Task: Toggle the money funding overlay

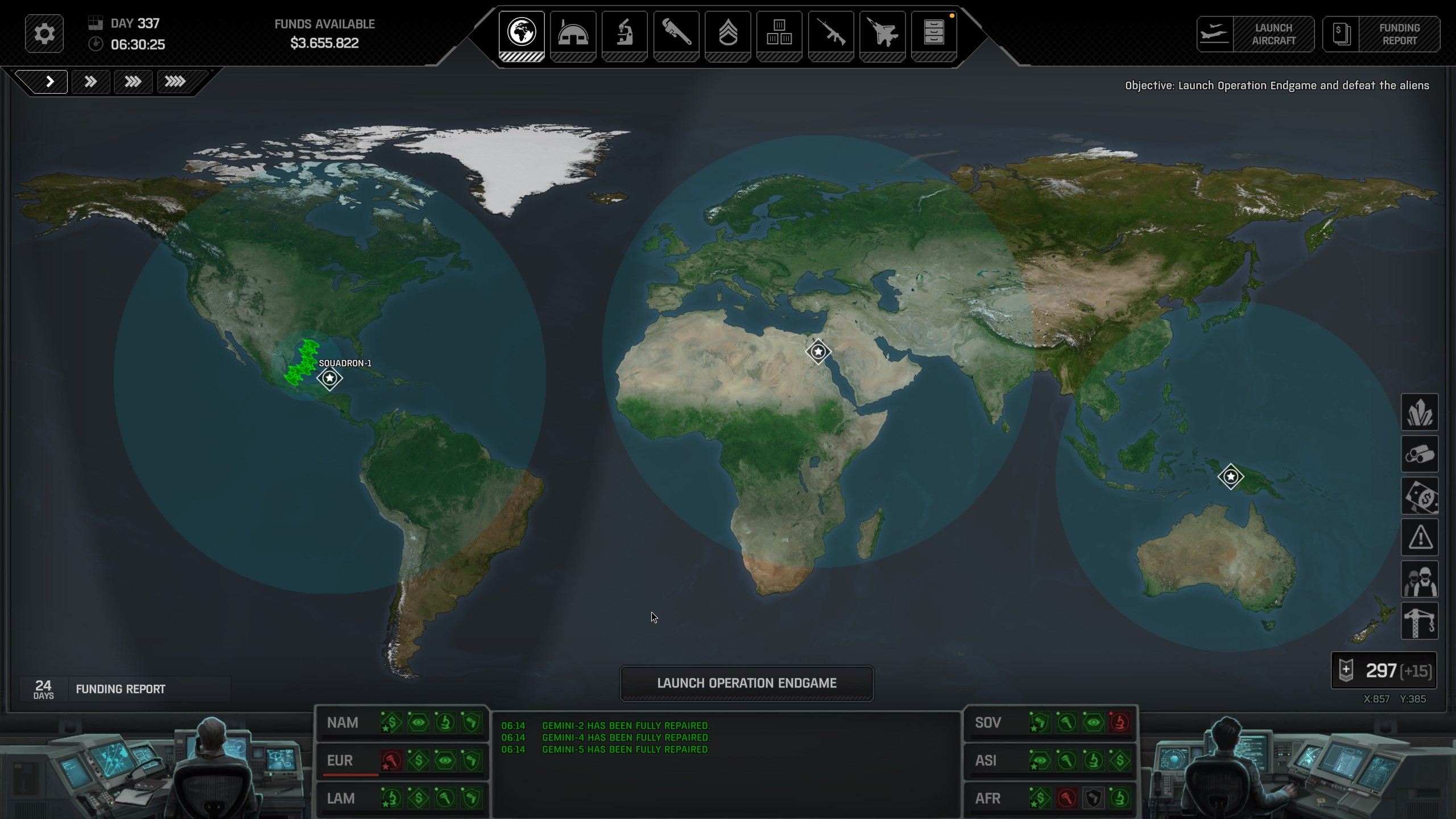Action: tap(1420, 495)
